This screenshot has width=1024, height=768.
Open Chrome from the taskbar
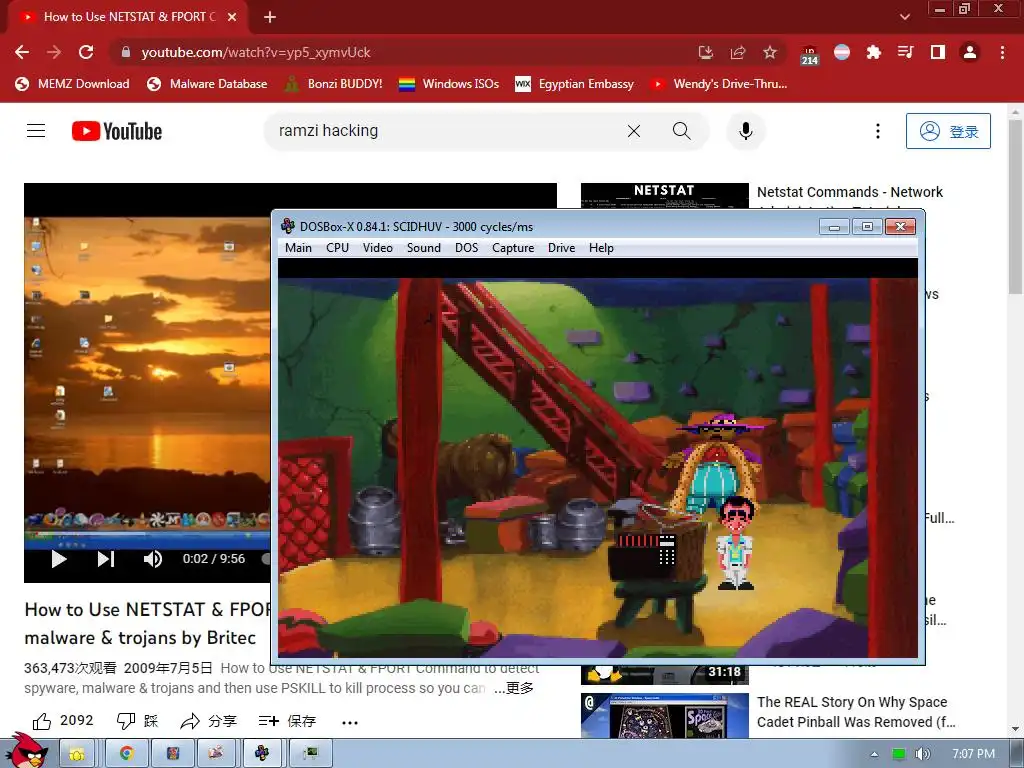point(127,754)
